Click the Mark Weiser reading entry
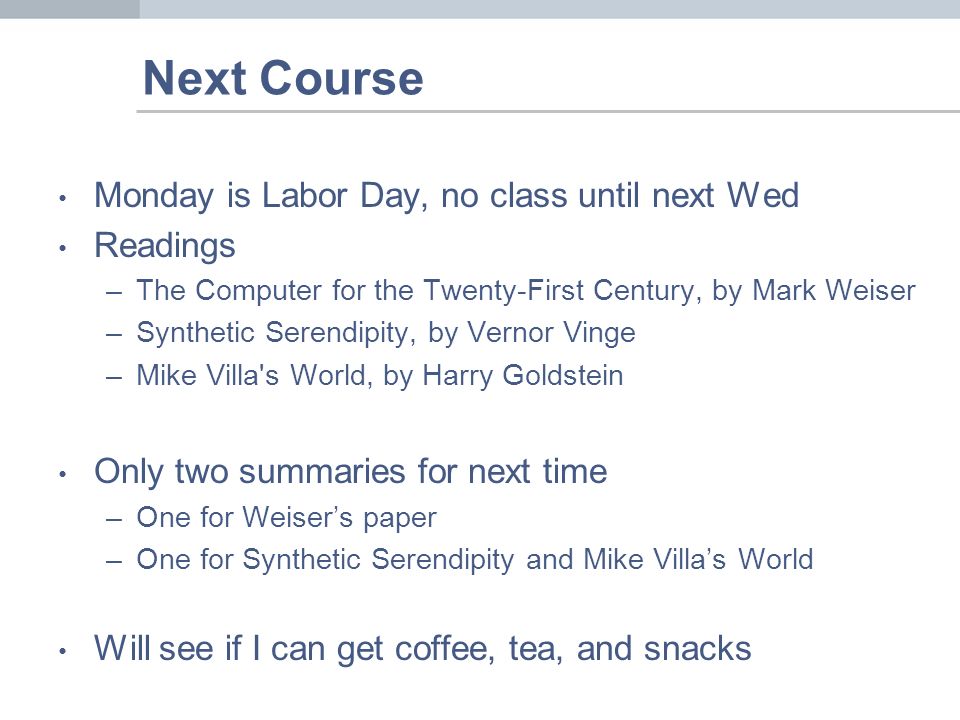The width and height of the screenshot is (960, 720). (526, 290)
